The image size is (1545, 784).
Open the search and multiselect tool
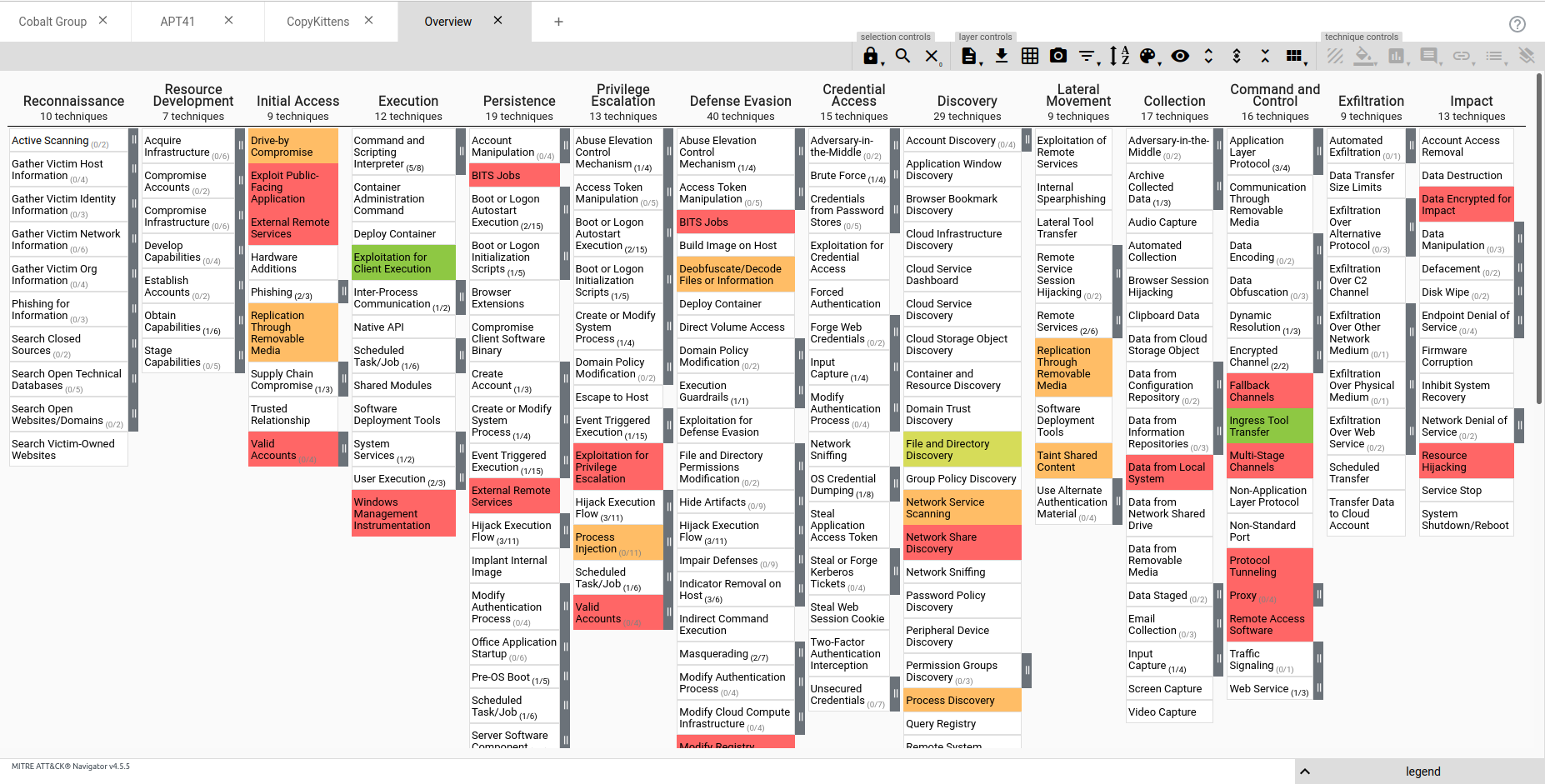902,56
